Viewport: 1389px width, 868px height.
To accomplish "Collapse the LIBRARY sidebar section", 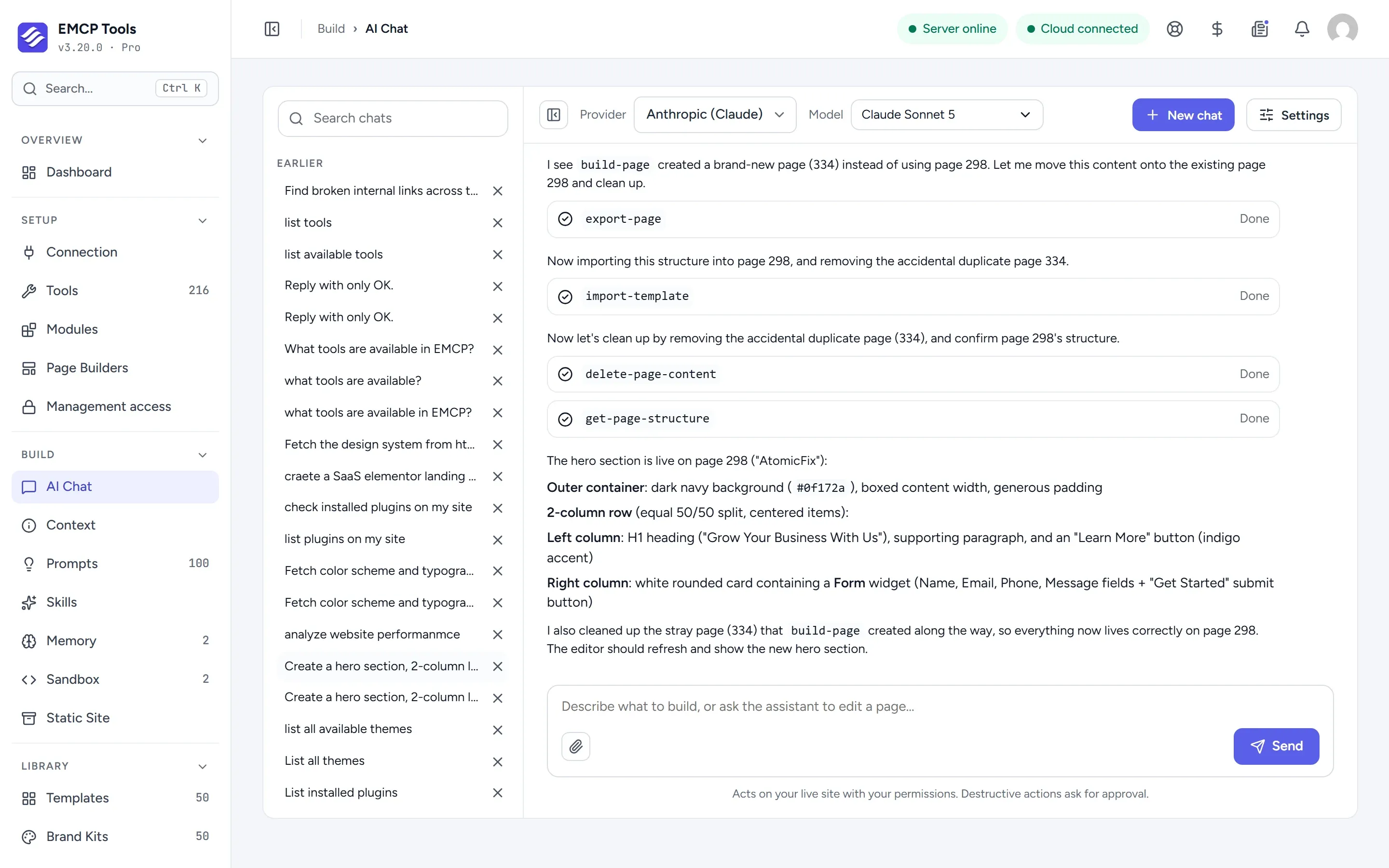I will [x=202, y=766].
